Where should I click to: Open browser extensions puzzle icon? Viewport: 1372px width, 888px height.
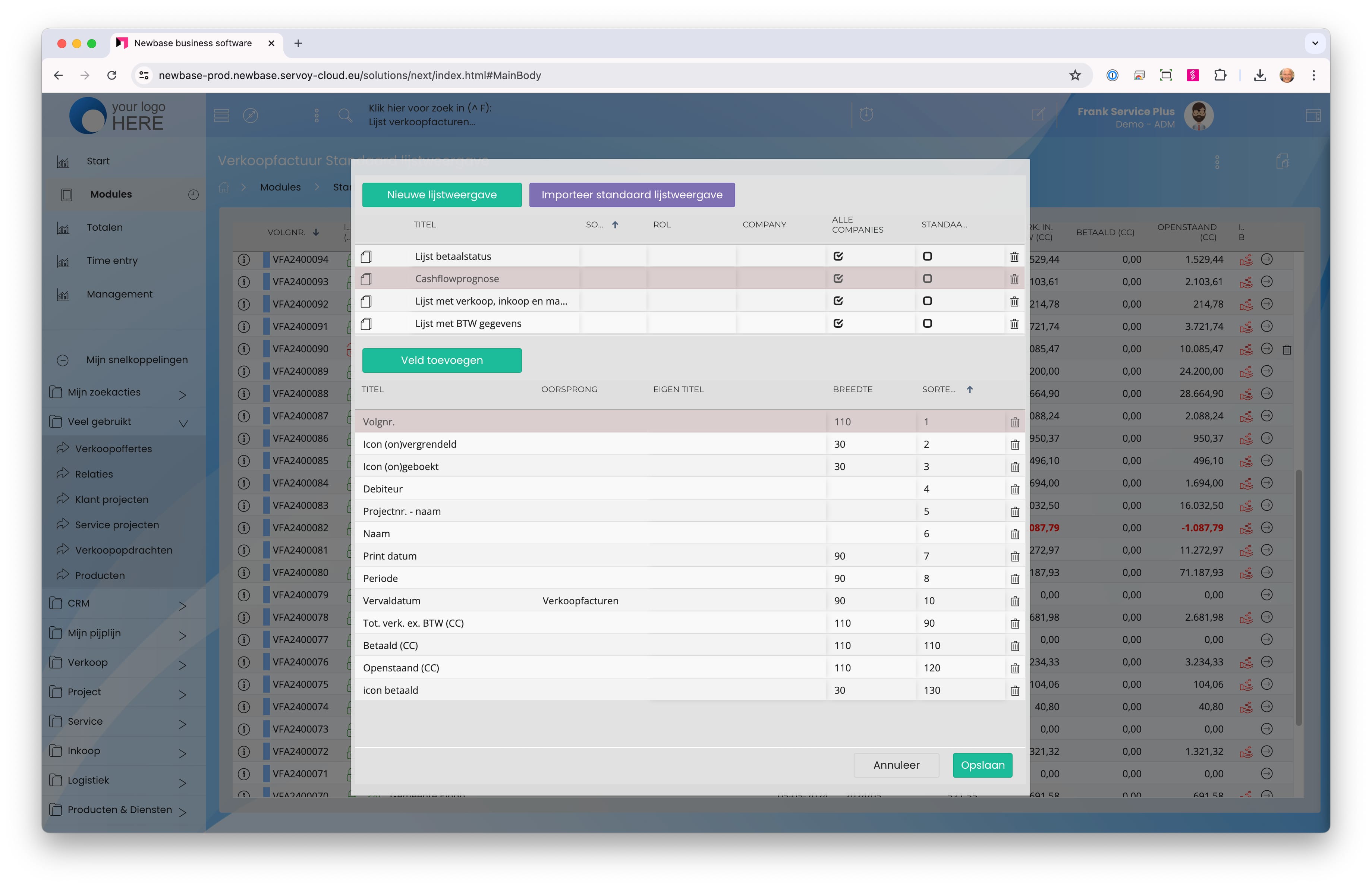[1220, 75]
